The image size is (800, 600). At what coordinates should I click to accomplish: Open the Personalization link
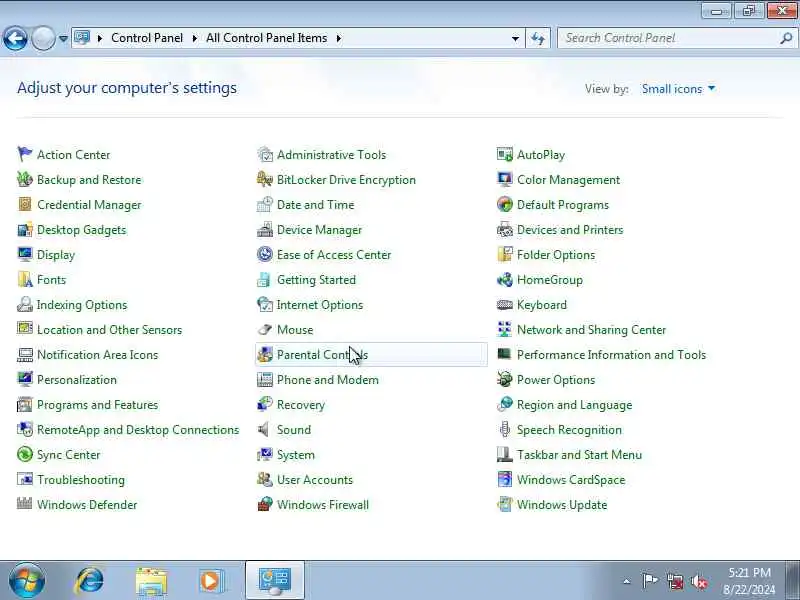pos(77,380)
